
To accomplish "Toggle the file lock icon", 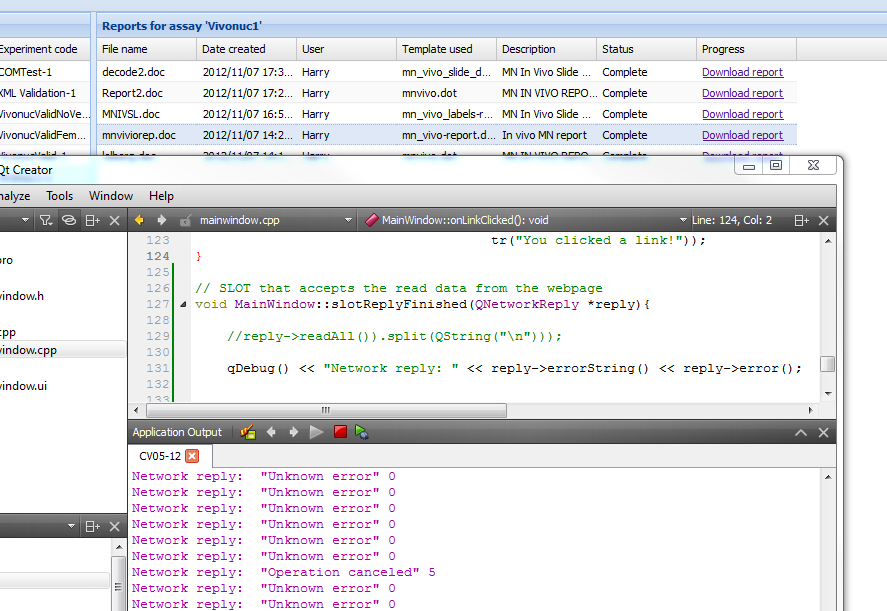I will 187,220.
